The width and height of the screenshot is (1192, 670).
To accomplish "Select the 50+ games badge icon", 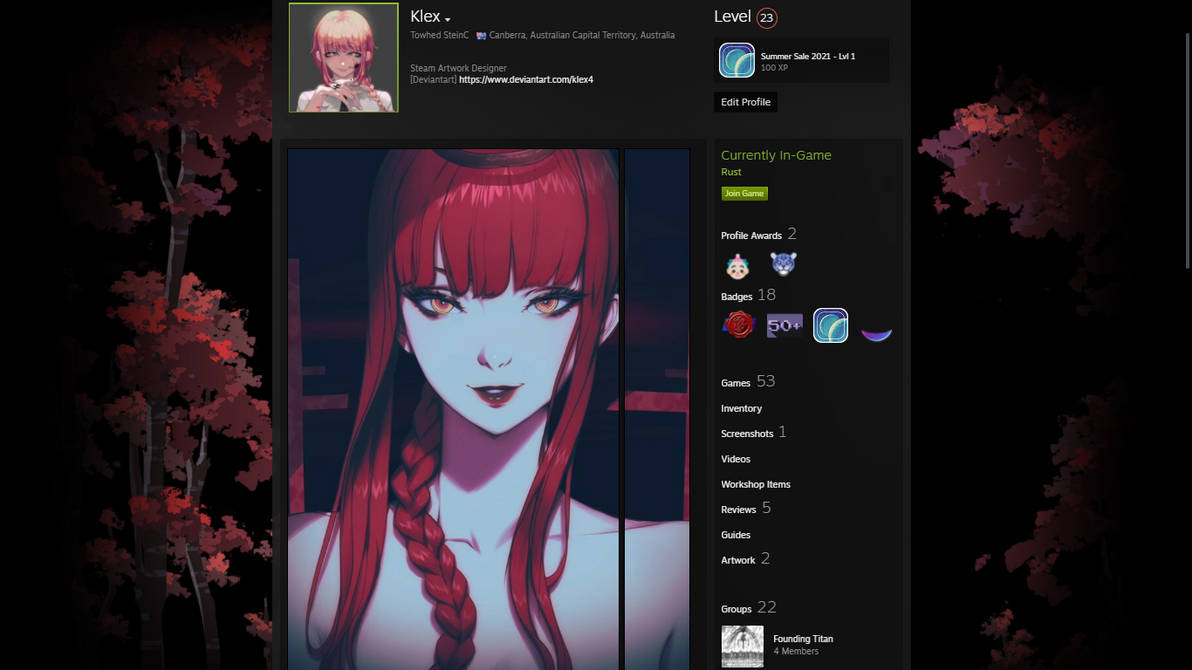I will click(785, 325).
